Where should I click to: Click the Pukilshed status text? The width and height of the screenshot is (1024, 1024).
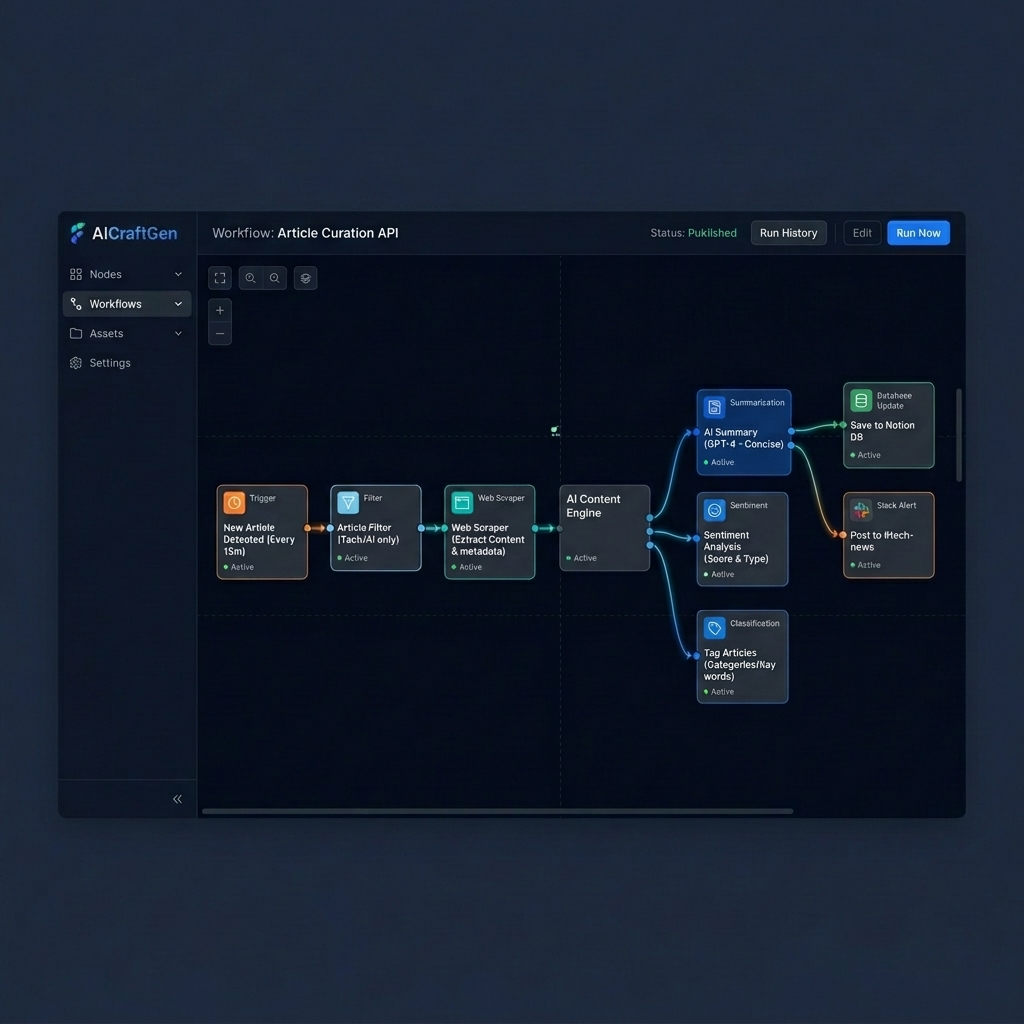pos(712,233)
